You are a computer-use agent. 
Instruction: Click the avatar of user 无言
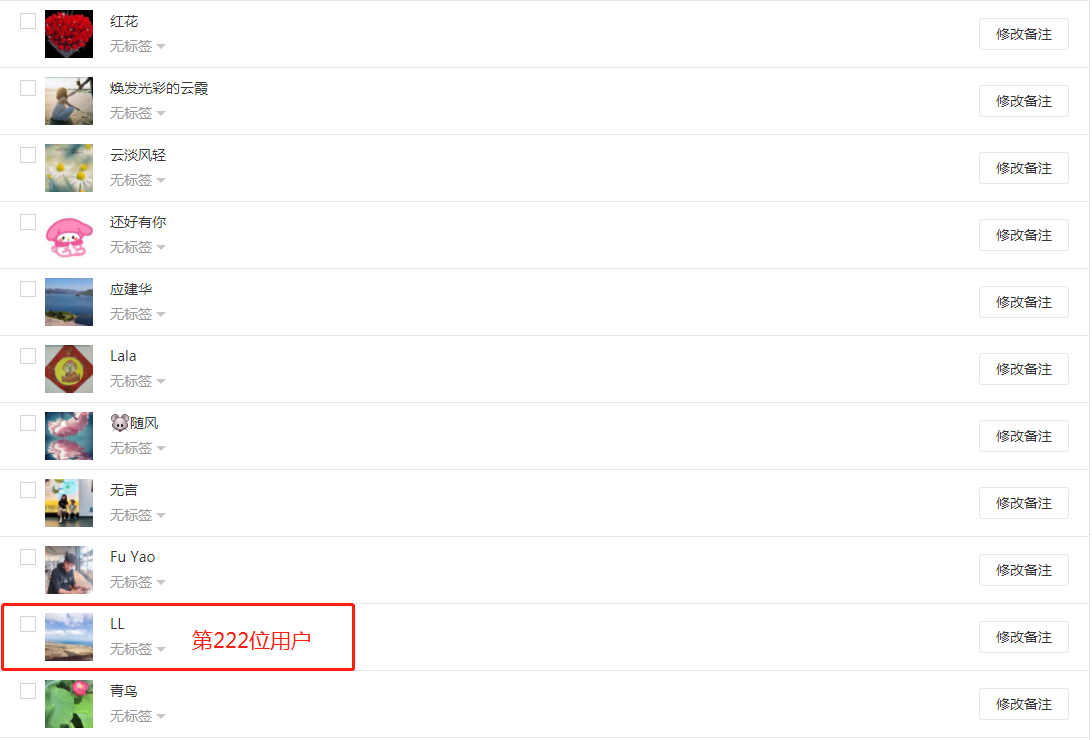69,503
